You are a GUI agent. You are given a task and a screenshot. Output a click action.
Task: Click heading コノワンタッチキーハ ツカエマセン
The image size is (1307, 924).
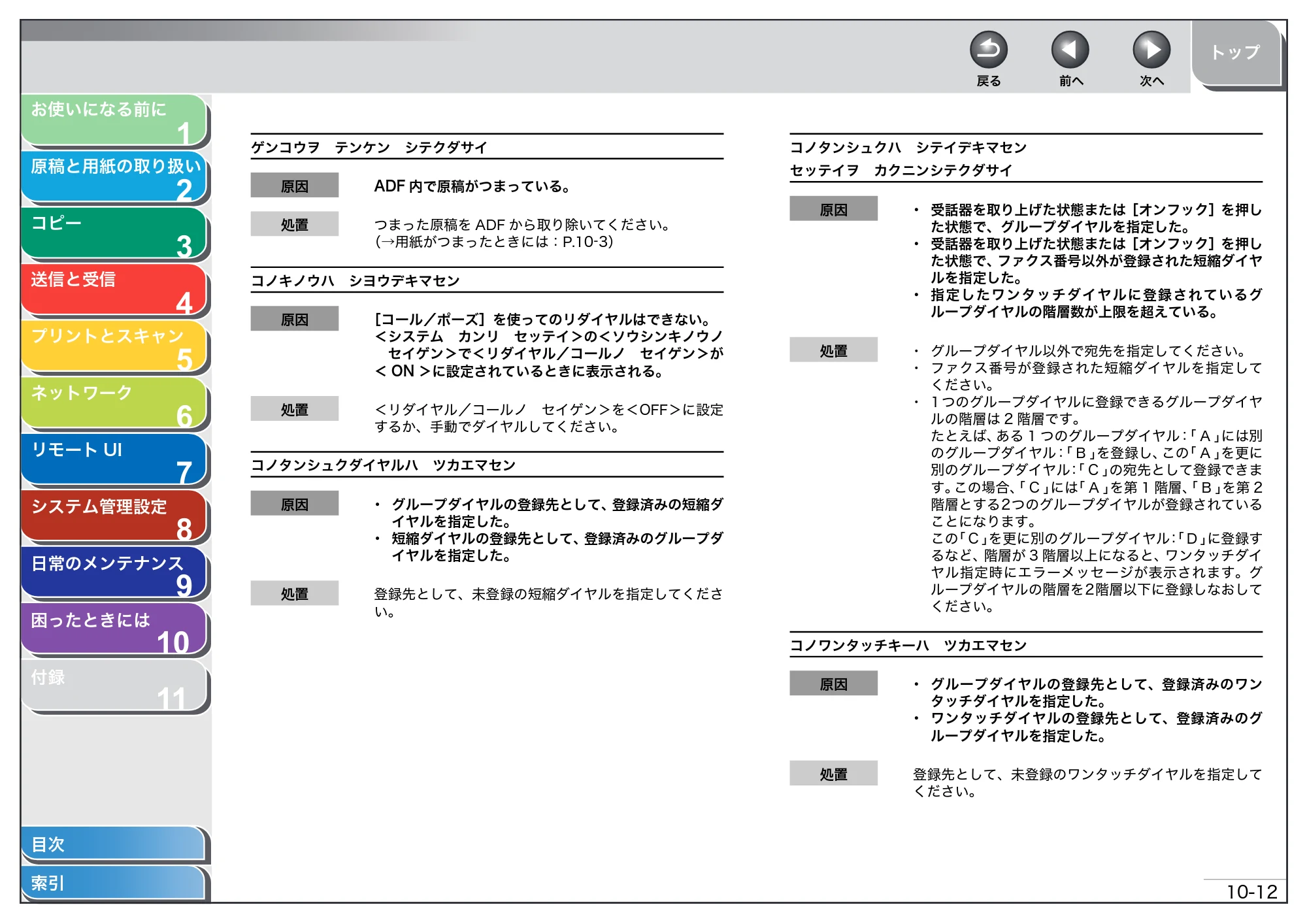(908, 646)
